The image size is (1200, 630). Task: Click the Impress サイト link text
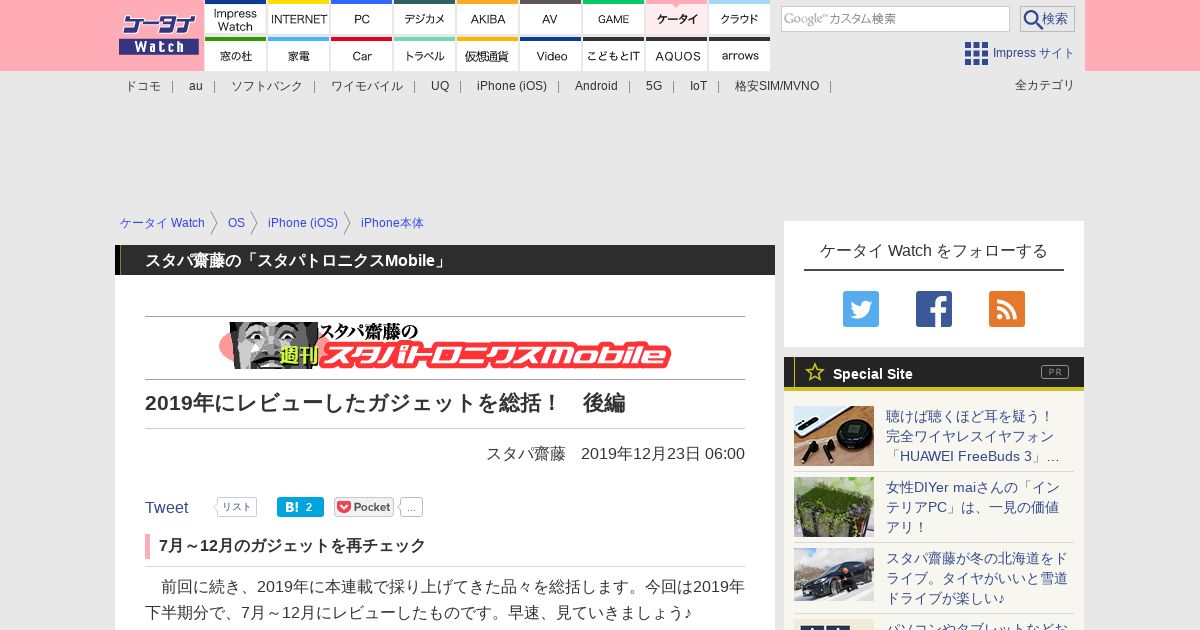(x=1034, y=53)
